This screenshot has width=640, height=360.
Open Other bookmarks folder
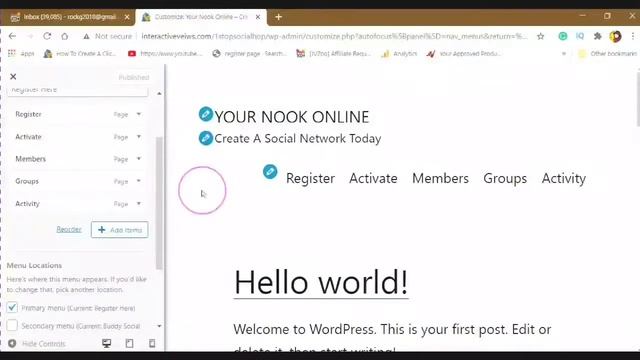click(607, 53)
